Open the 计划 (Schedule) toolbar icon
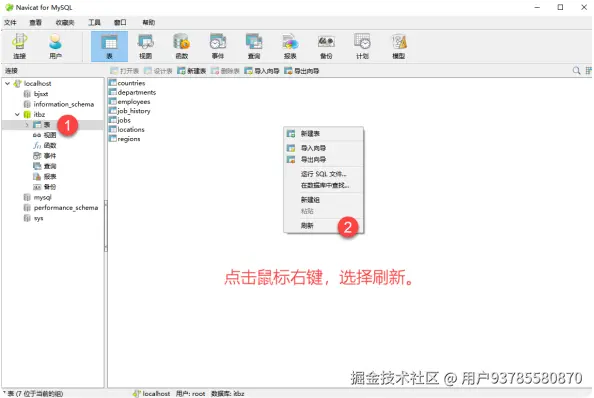The width and height of the screenshot is (594, 398). click(363, 46)
